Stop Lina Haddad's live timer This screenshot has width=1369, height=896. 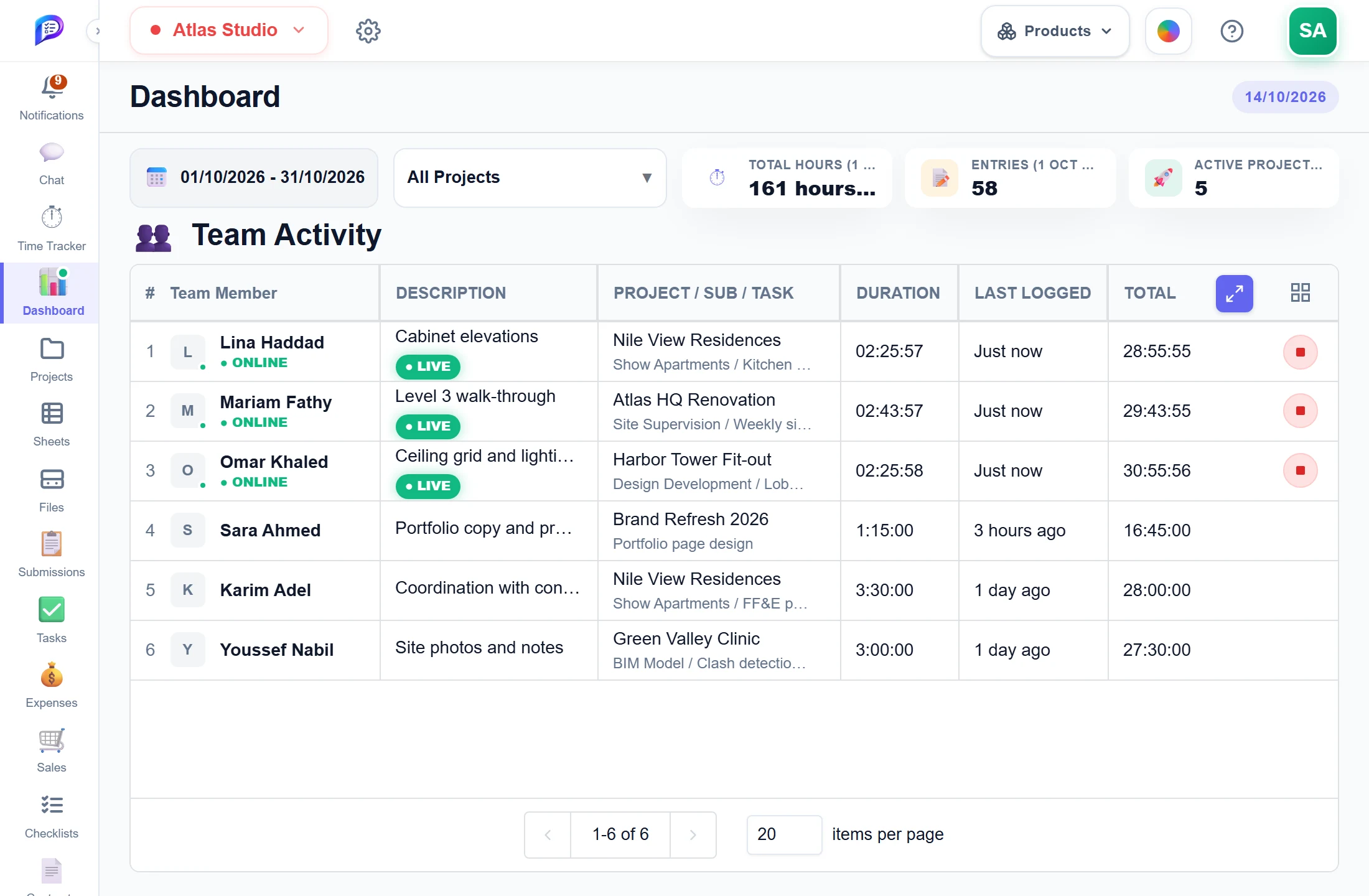[1300, 352]
